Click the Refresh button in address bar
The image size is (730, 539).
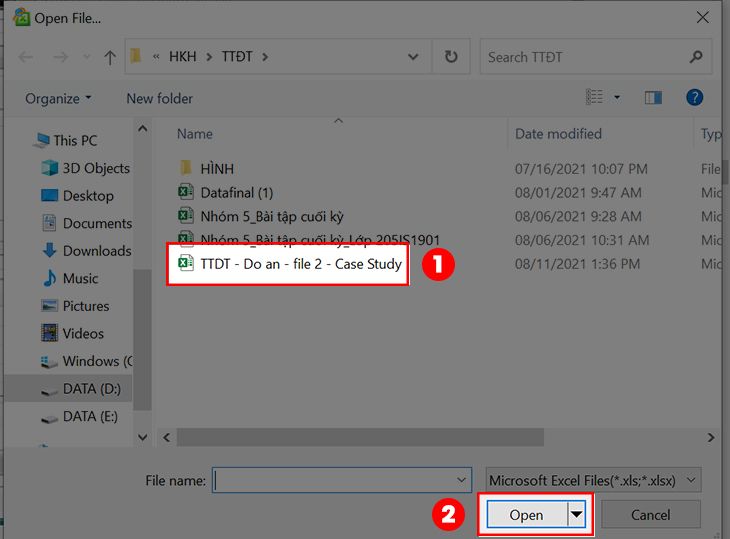tap(451, 57)
